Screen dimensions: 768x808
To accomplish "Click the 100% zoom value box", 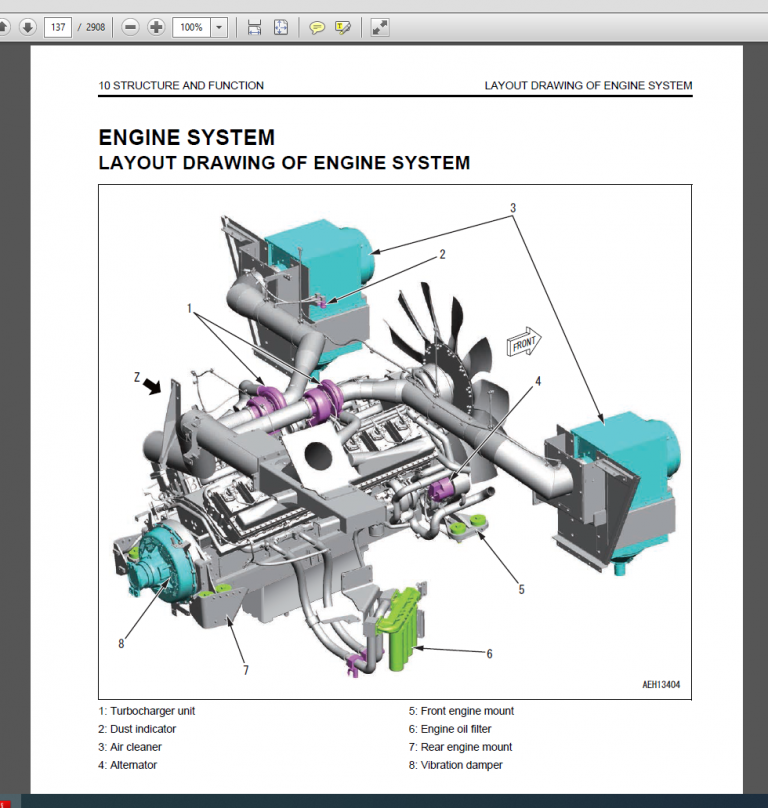I will (x=190, y=27).
